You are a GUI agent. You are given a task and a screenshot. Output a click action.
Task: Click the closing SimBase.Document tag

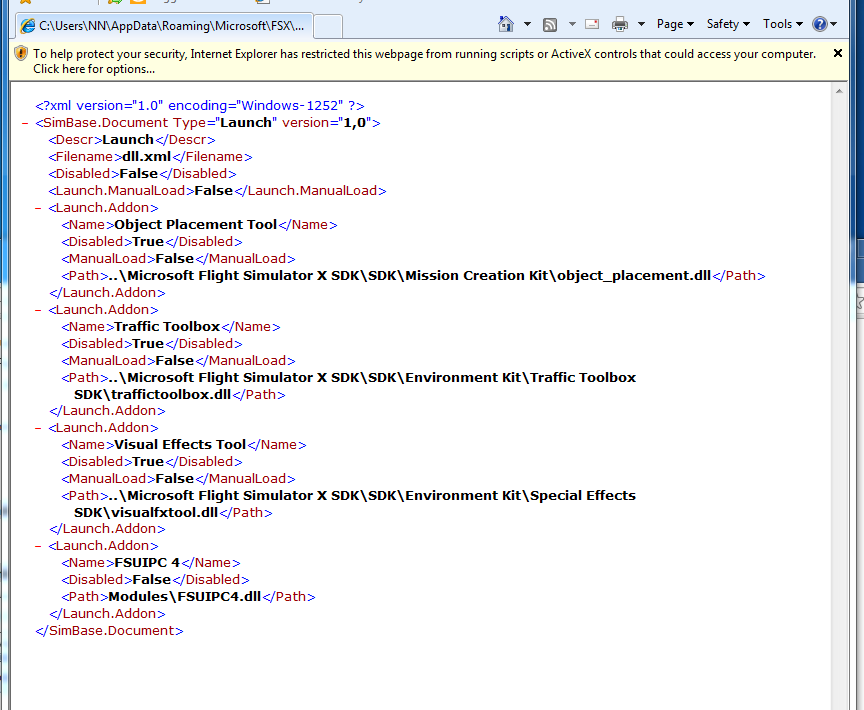(109, 631)
